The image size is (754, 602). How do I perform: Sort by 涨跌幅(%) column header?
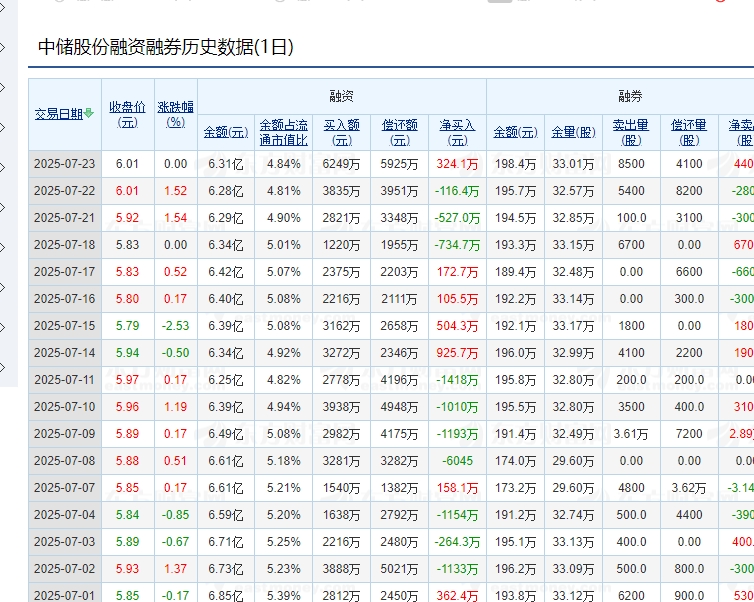pyautogui.click(x=176, y=114)
